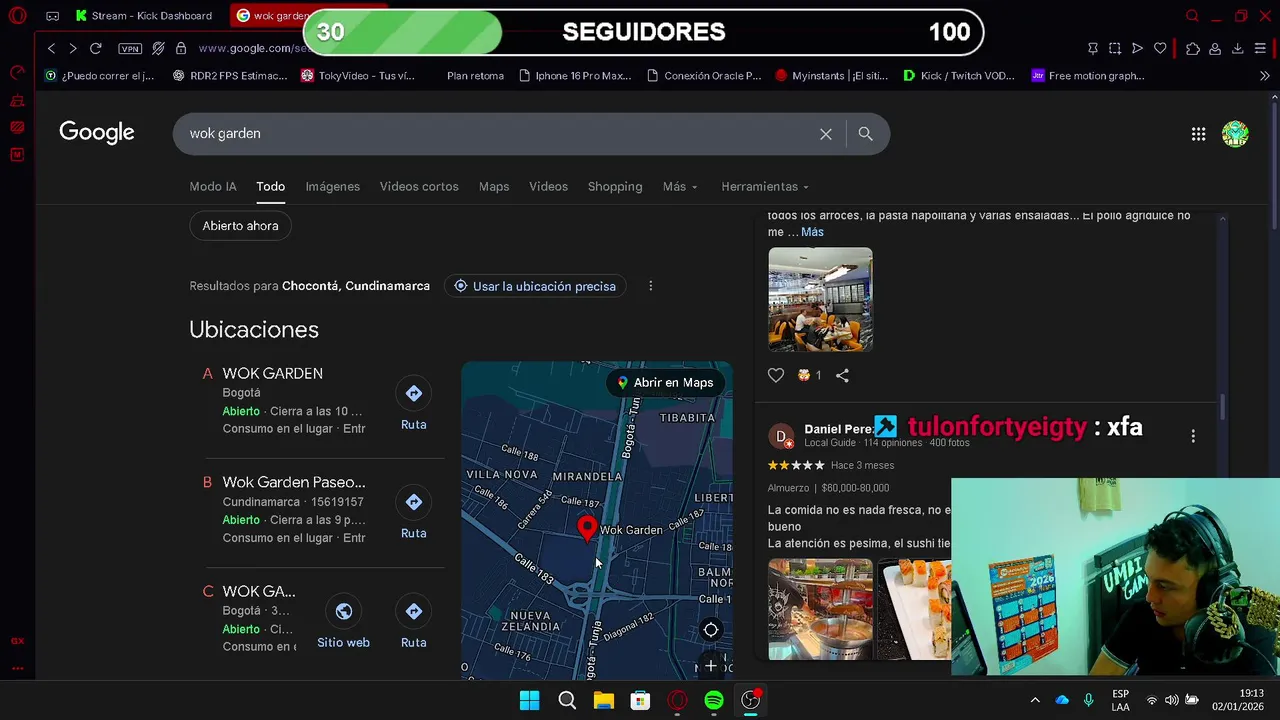
Task: Open restaurant interior review photo
Action: pos(820,300)
